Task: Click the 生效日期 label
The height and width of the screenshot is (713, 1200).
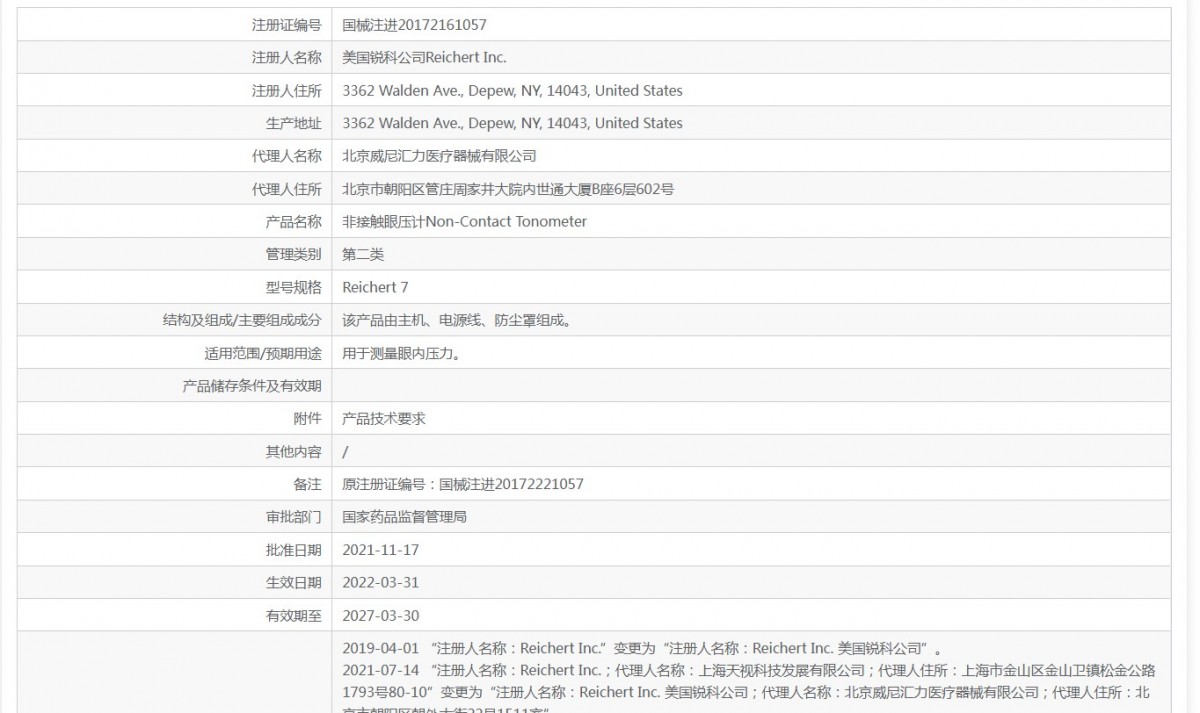Action: tap(294, 584)
